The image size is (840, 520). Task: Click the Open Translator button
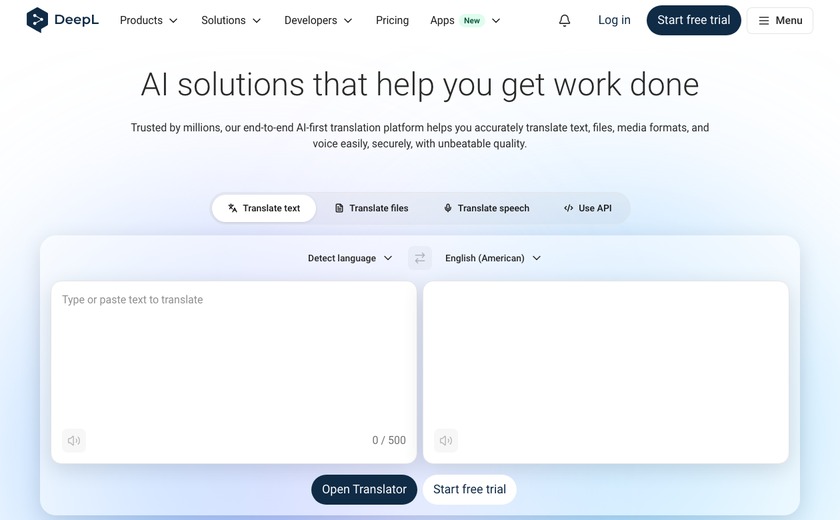(x=364, y=489)
